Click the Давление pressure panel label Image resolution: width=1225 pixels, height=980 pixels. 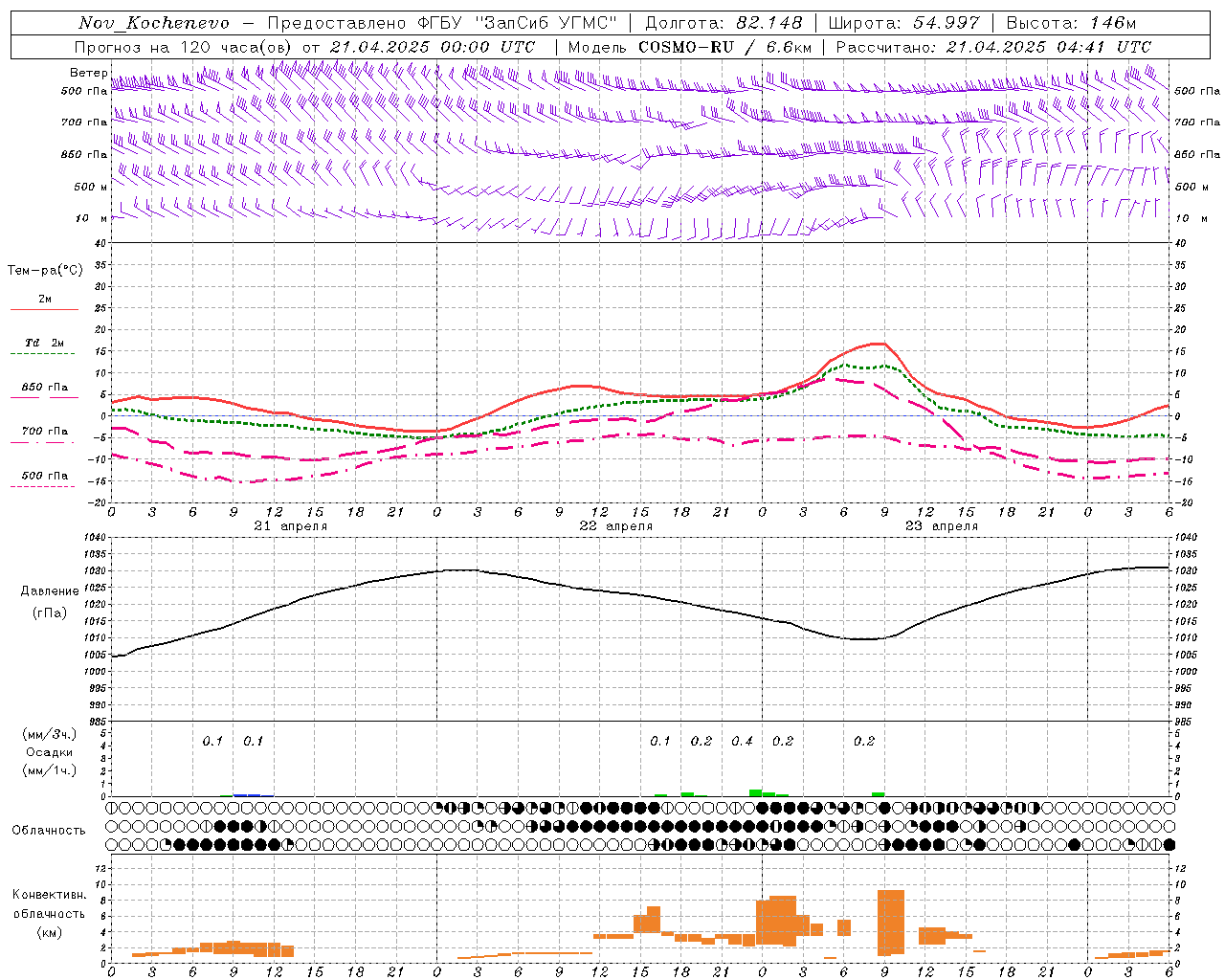[50, 591]
